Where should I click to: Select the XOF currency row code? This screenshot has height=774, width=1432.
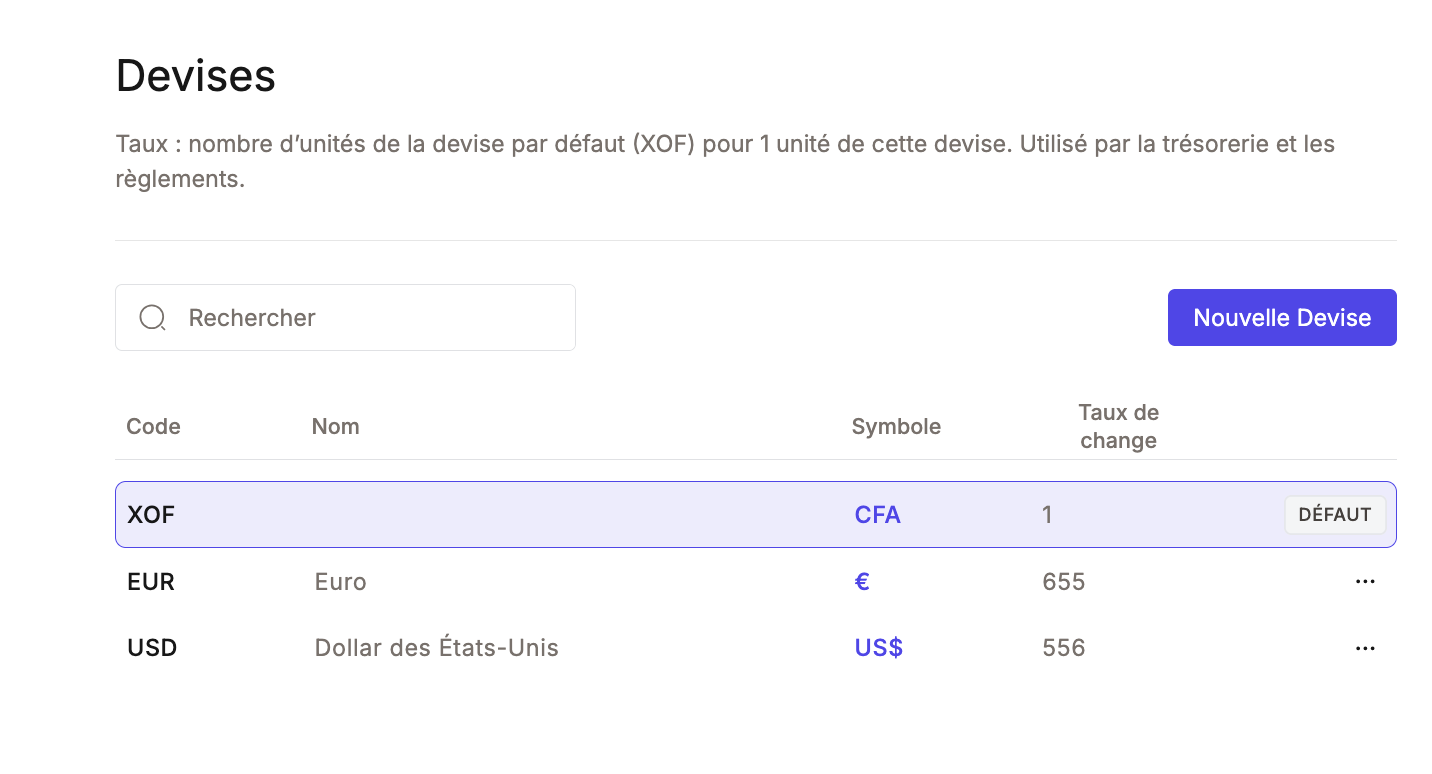coord(151,515)
